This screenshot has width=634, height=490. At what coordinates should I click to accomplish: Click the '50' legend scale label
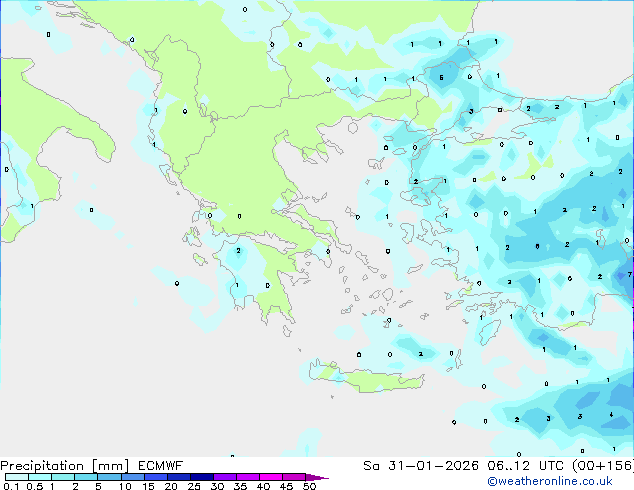coord(310,486)
